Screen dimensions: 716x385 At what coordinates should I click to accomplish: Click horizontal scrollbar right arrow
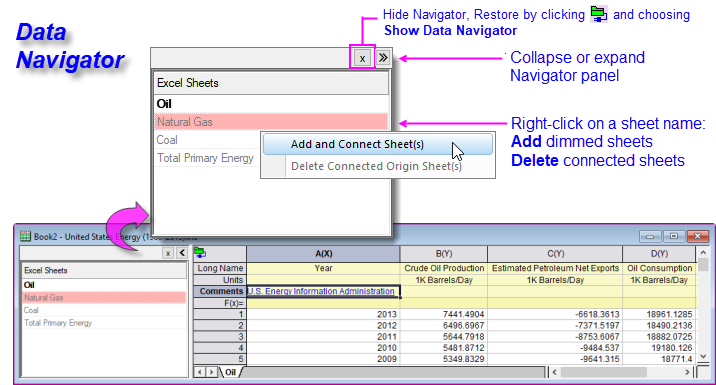tap(687, 372)
